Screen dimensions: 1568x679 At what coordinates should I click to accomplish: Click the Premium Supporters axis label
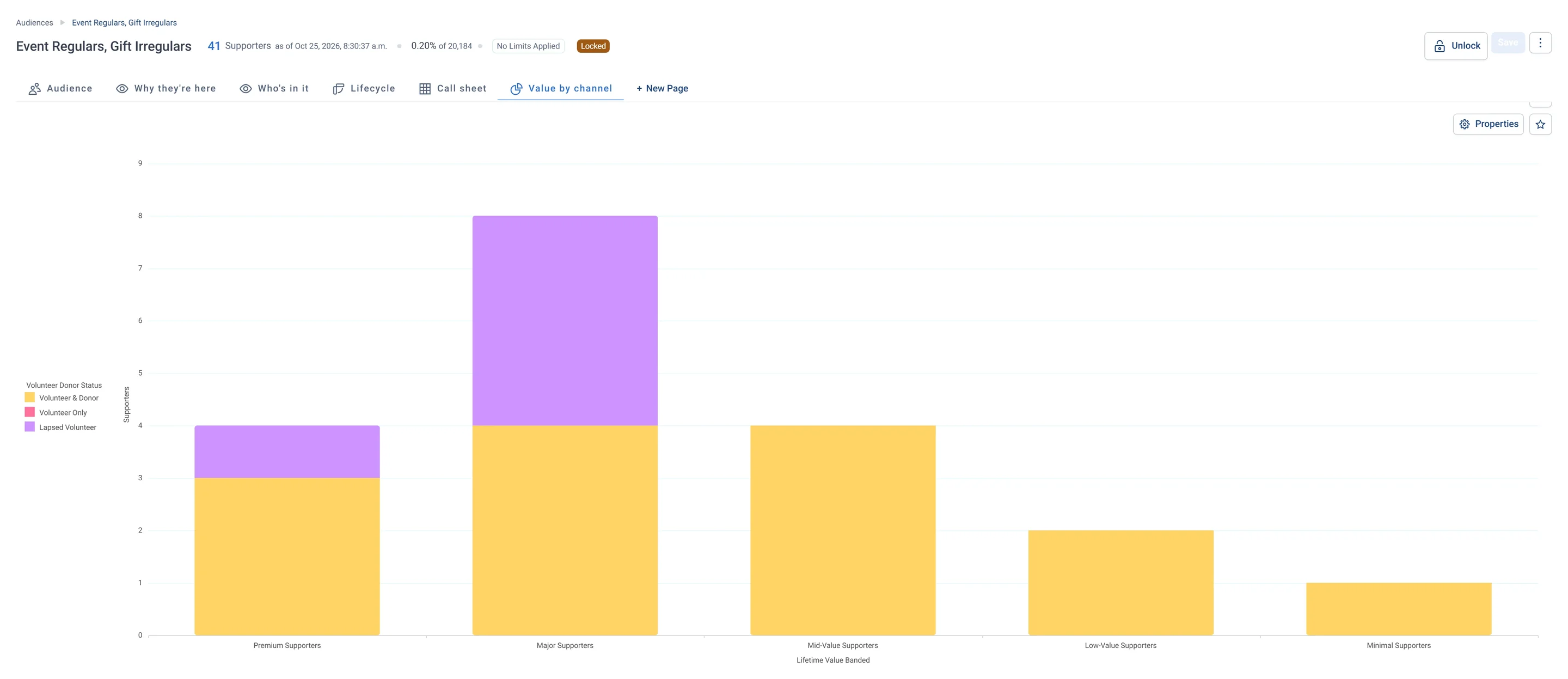pos(287,645)
